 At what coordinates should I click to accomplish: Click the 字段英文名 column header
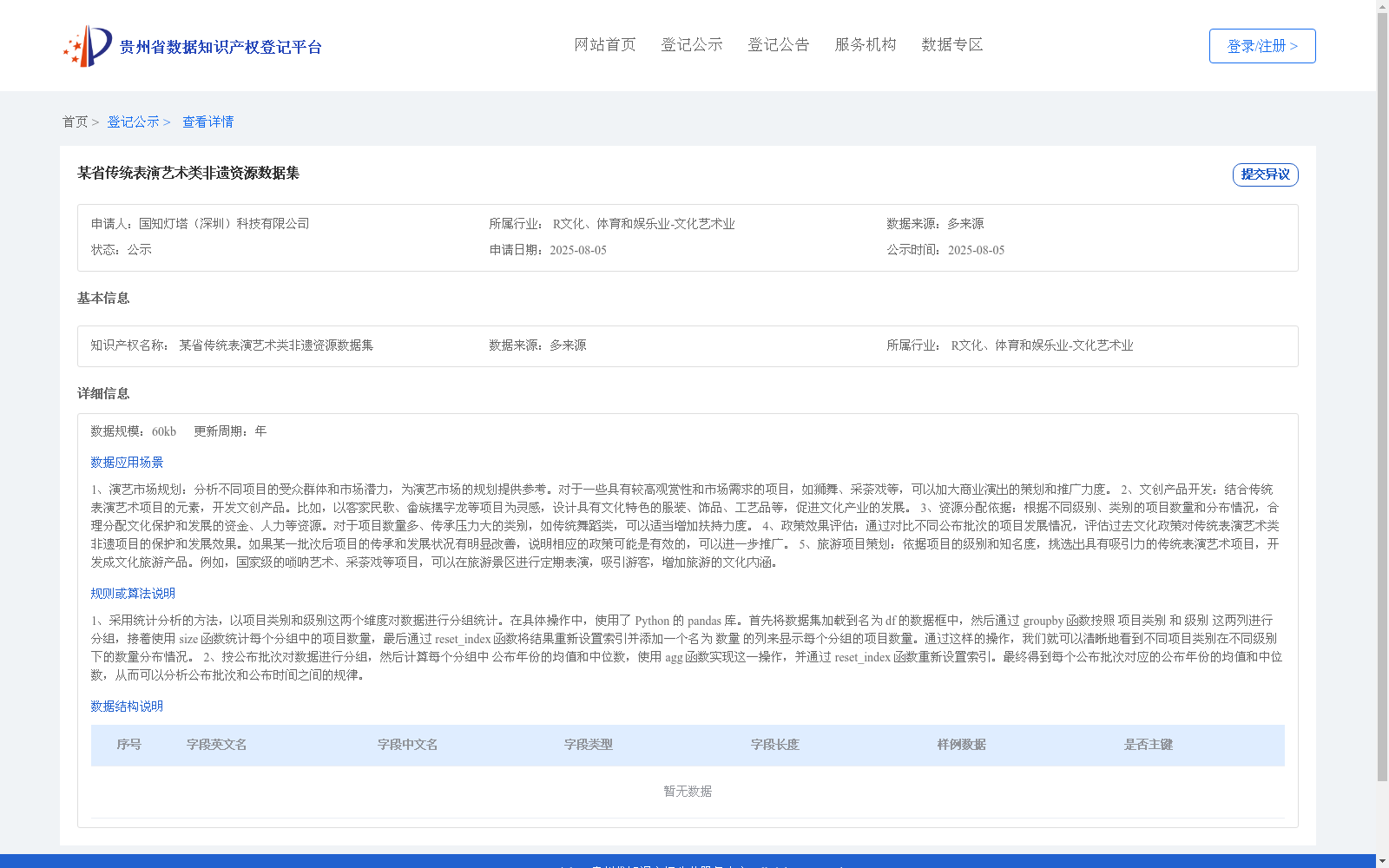(217, 745)
